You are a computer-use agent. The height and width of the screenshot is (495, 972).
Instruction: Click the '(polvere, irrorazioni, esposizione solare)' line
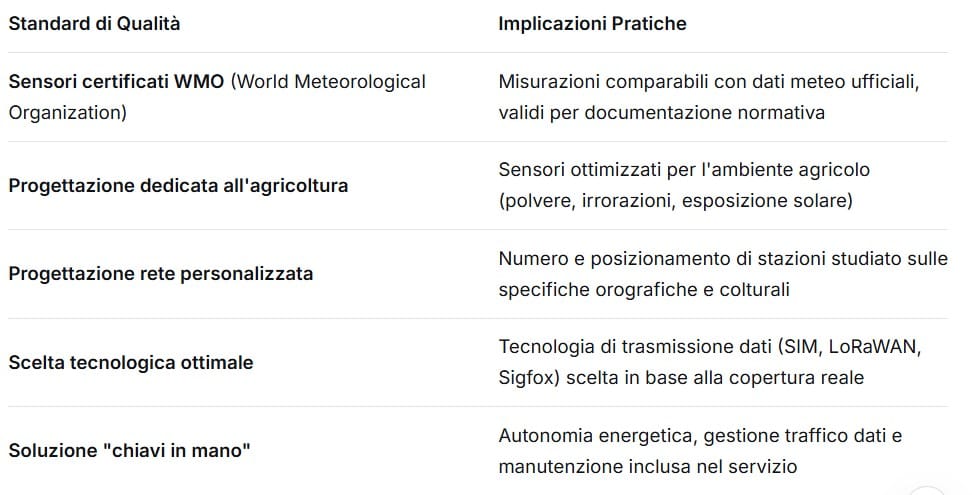pyautogui.click(x=675, y=201)
